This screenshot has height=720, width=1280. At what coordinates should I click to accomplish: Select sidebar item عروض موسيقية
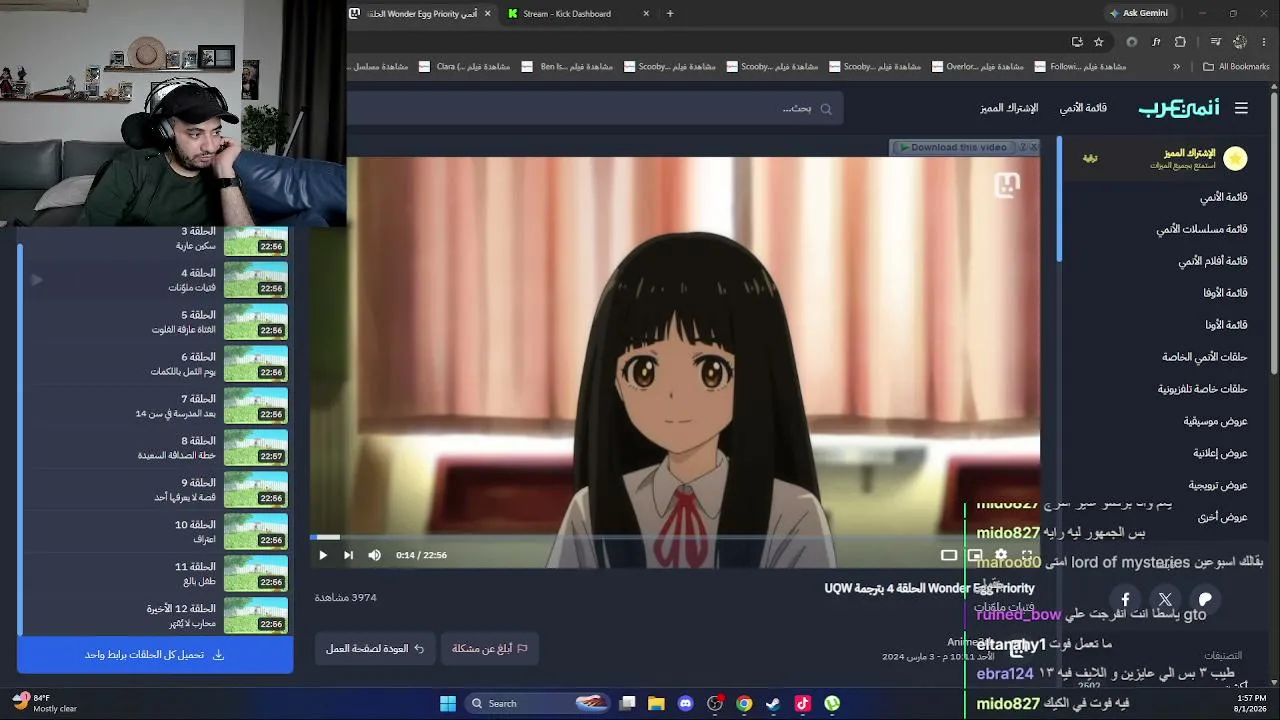pos(1216,421)
